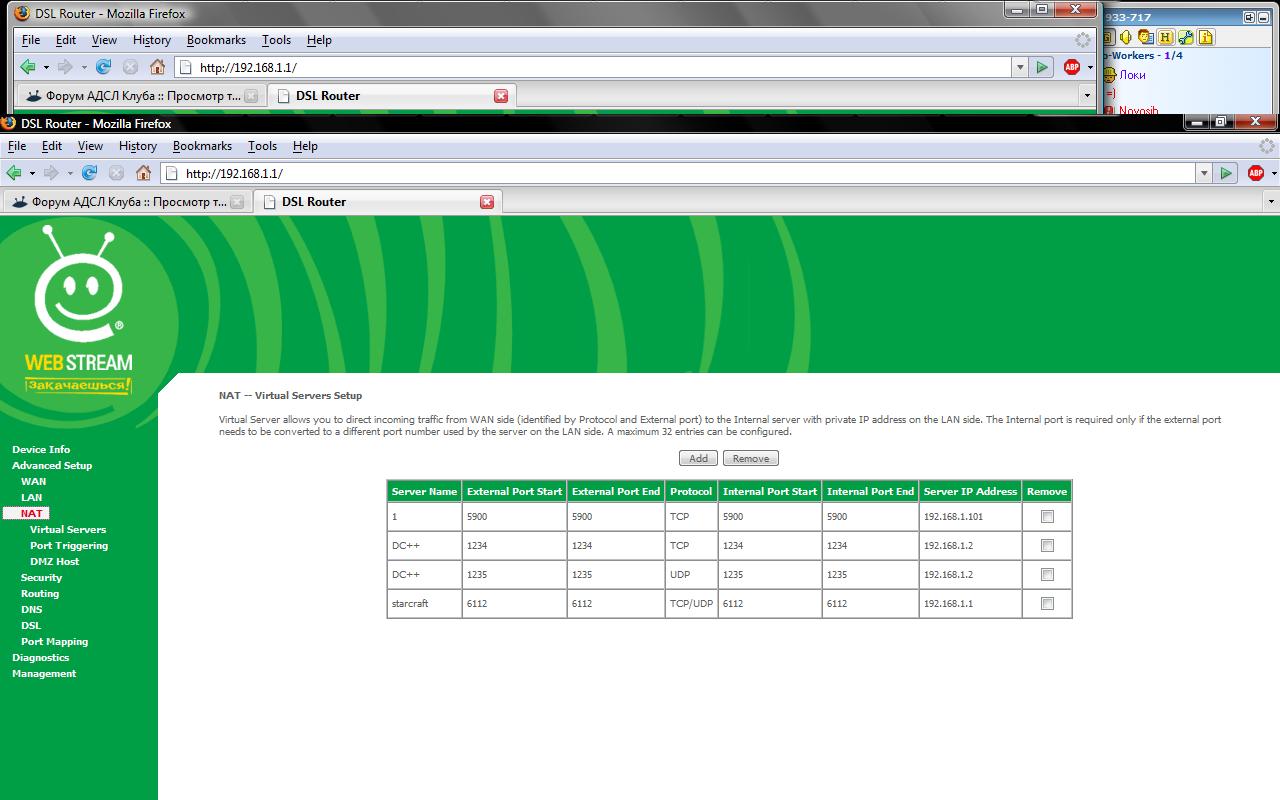
Task: Click Adblock Plus icon in upper background window
Action: [x=1072, y=67]
